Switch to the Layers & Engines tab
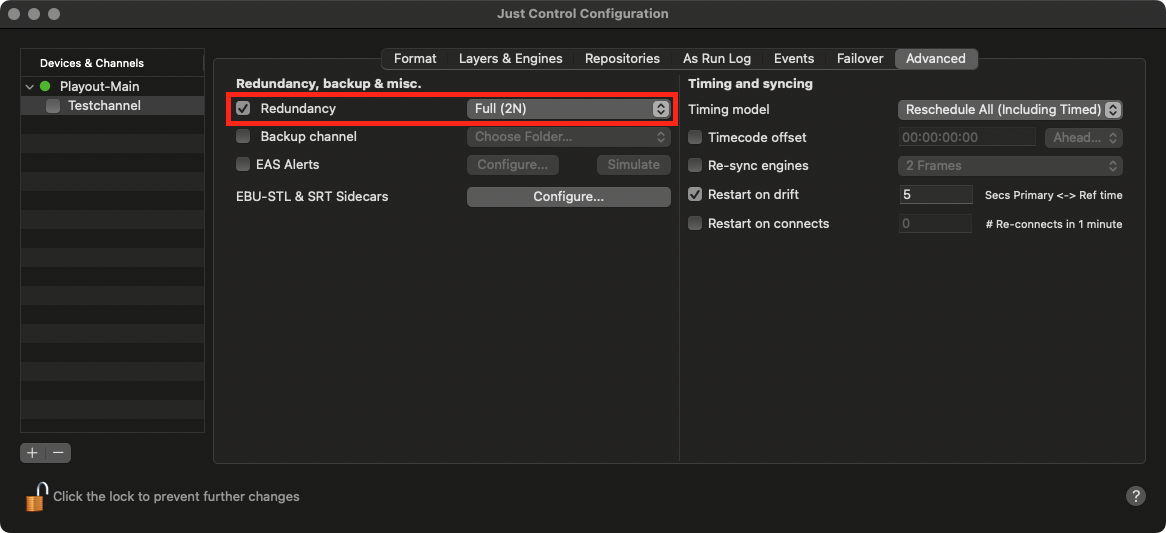The height and width of the screenshot is (533, 1166). tap(510, 59)
